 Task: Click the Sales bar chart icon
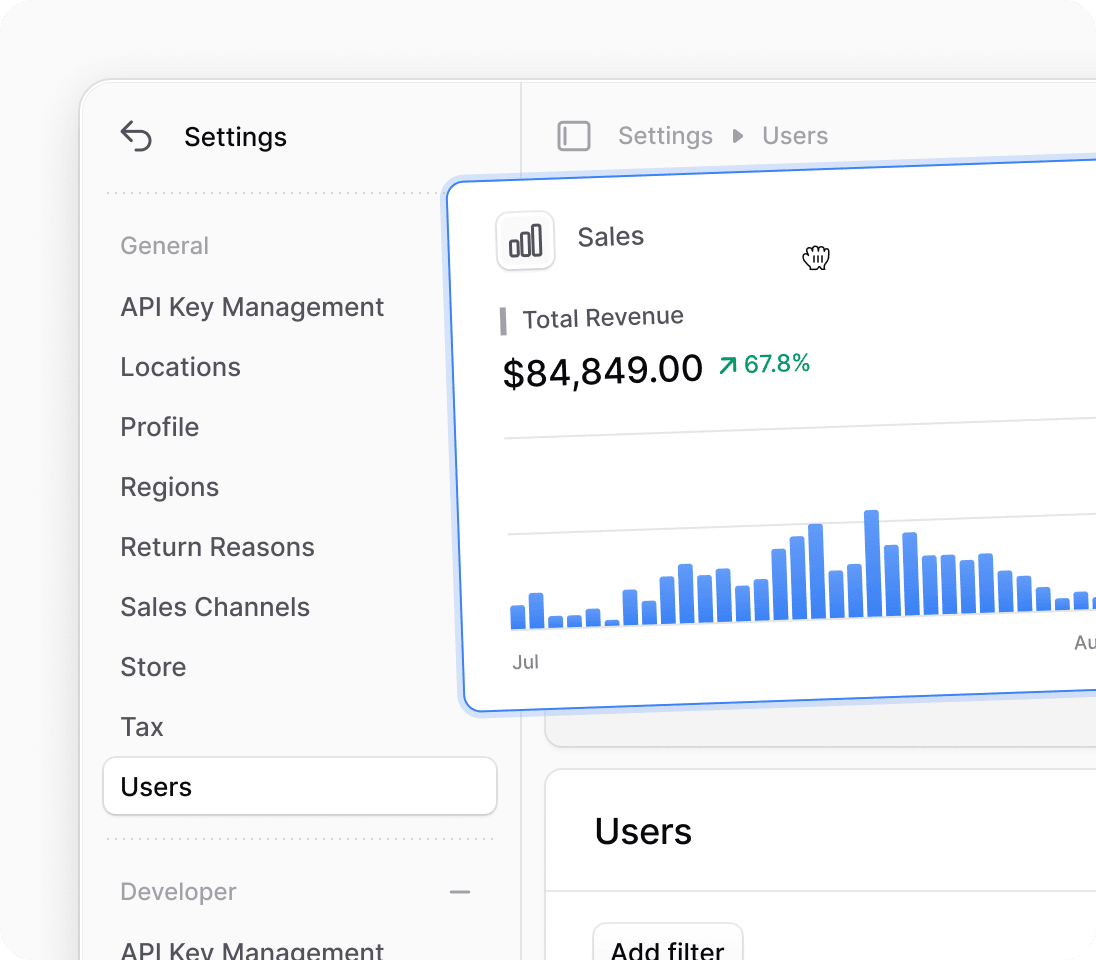coord(525,240)
